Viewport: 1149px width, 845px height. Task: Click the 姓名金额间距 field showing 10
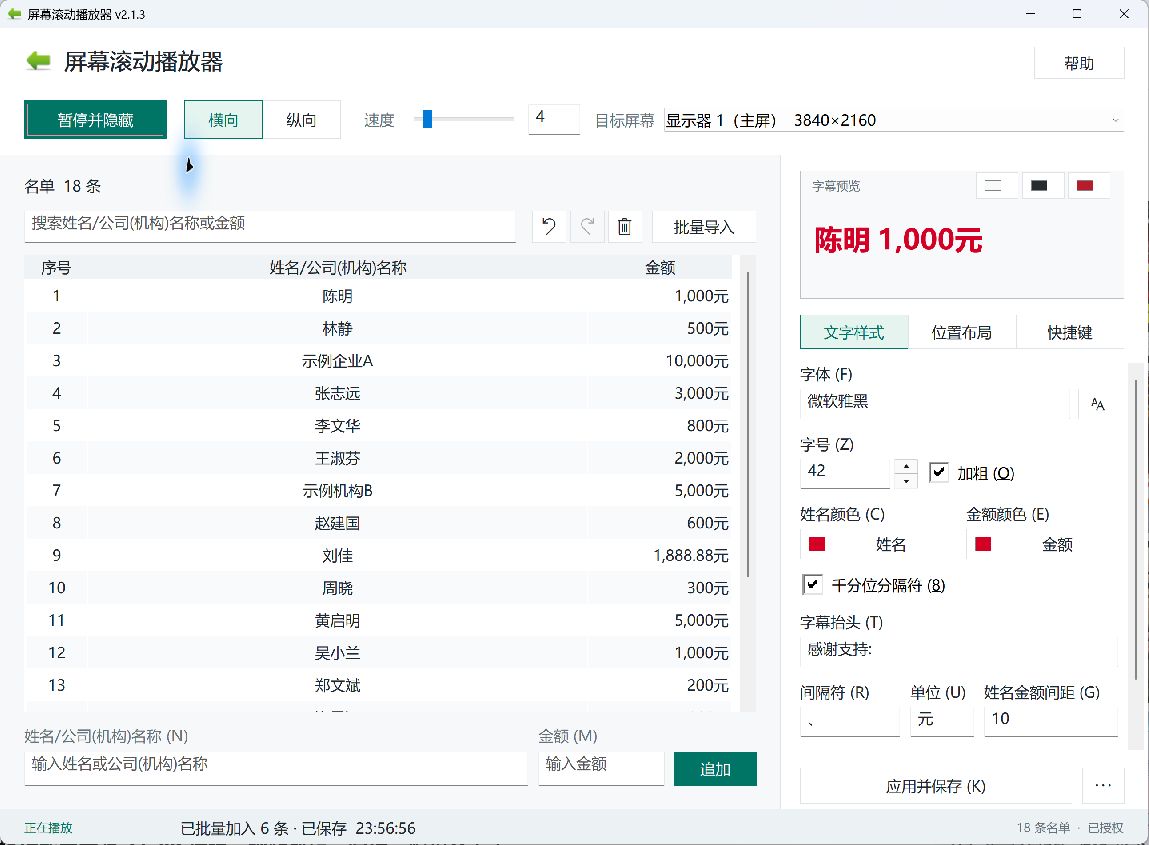(x=1051, y=720)
